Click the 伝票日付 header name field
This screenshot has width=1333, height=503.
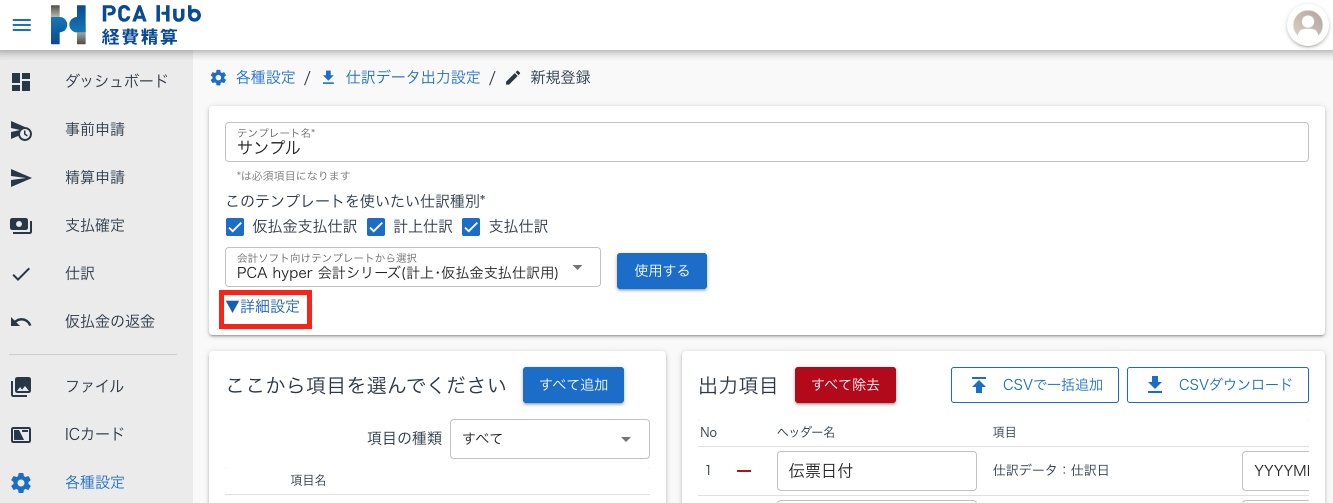(876, 471)
